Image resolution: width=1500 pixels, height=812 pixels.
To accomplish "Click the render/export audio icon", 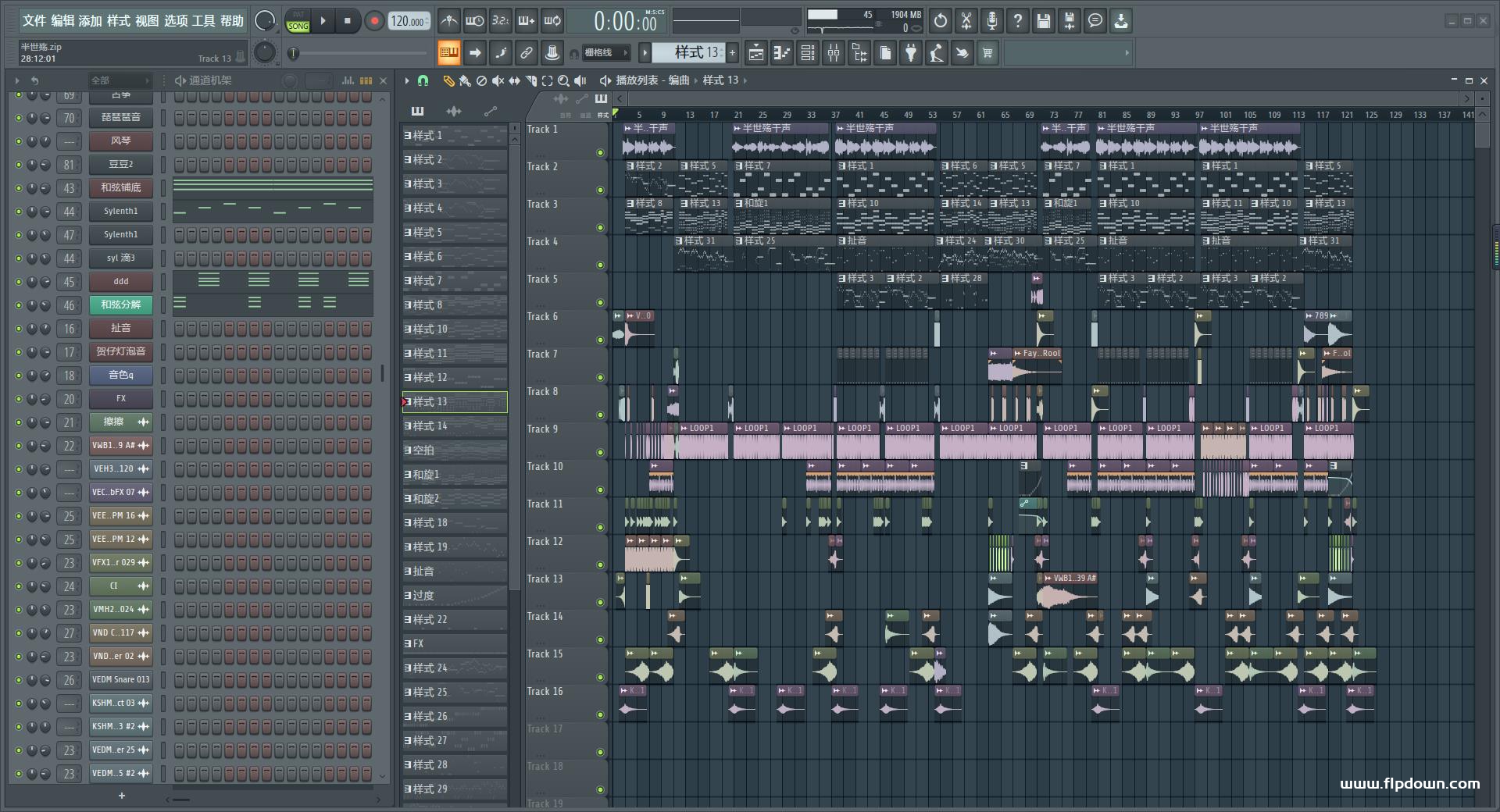I will [1070, 21].
